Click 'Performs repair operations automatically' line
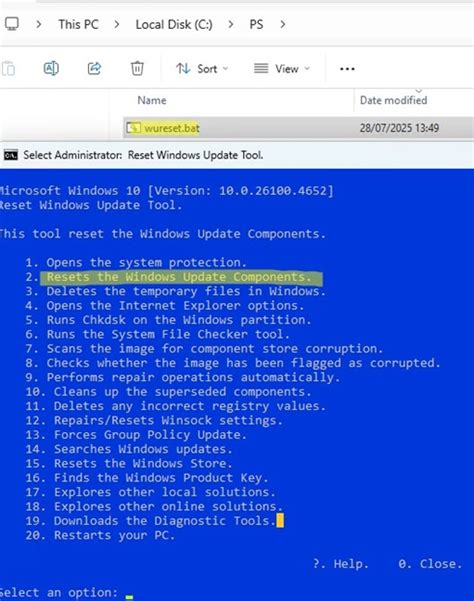The image size is (474, 601). click(x=183, y=377)
